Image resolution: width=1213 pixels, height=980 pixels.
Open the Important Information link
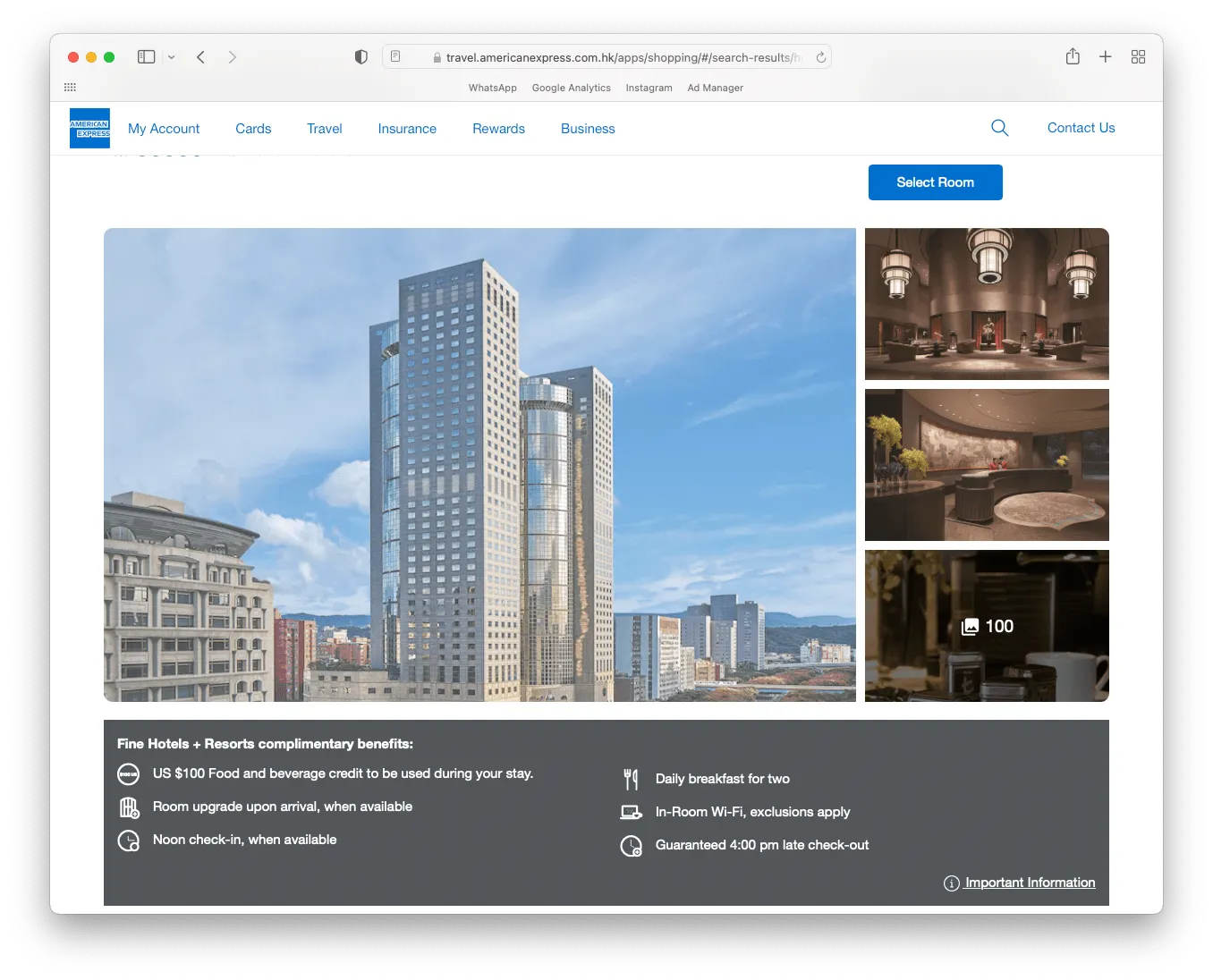[x=1030, y=883]
